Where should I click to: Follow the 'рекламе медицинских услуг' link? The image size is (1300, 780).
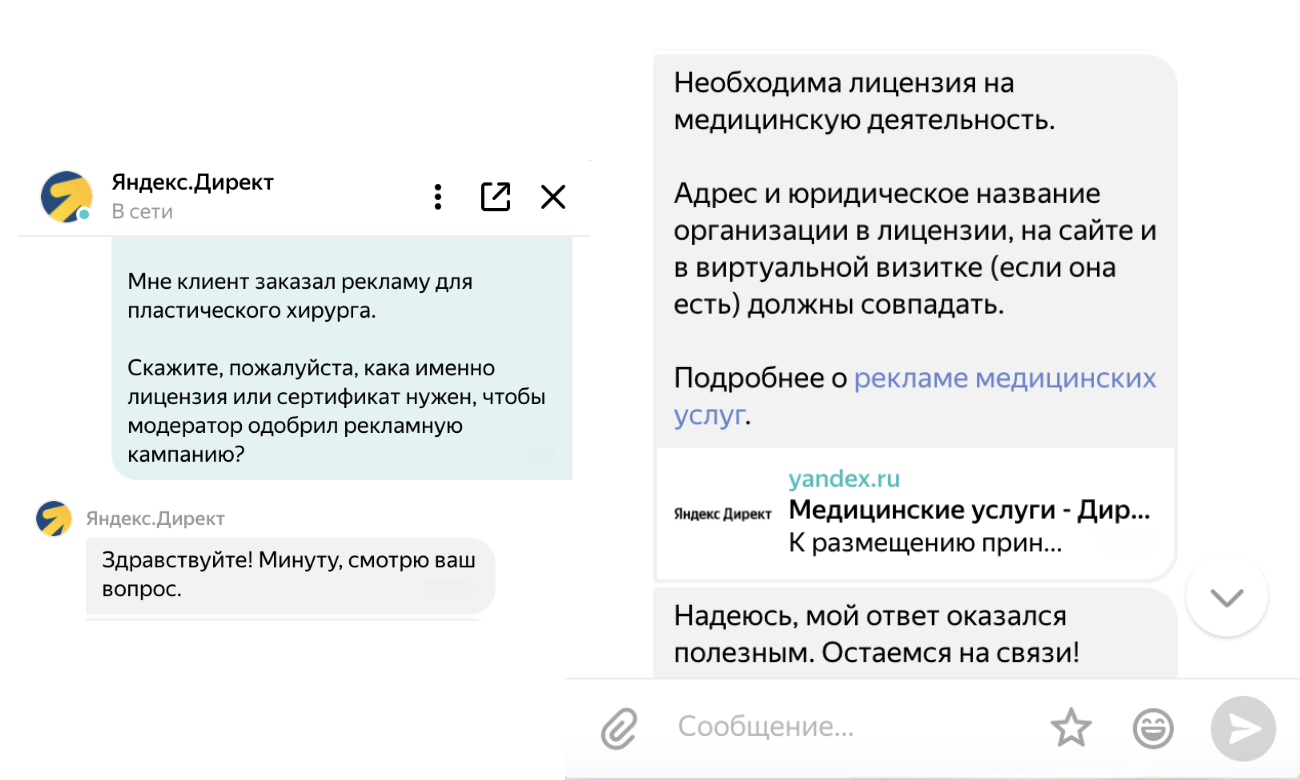pos(1004,379)
